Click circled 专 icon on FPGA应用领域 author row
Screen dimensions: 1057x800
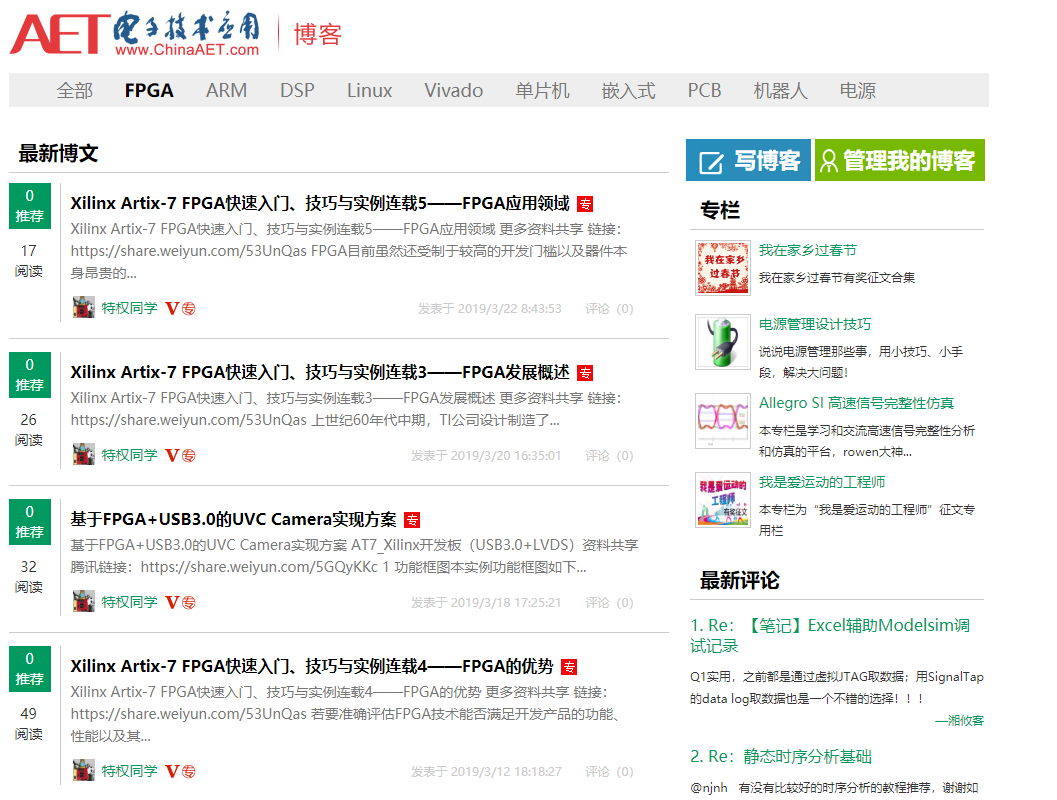pyautogui.click(x=189, y=309)
